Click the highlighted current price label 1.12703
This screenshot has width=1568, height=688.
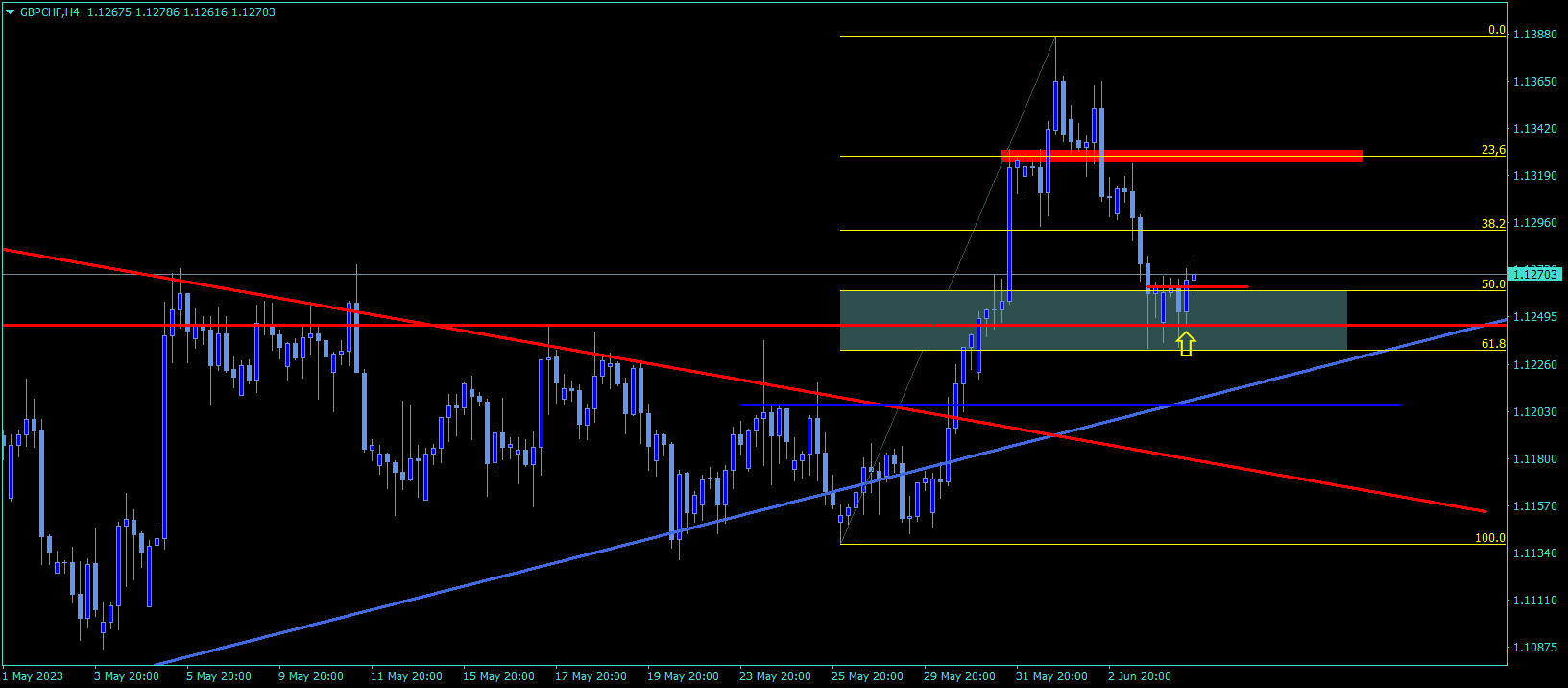(x=1537, y=274)
